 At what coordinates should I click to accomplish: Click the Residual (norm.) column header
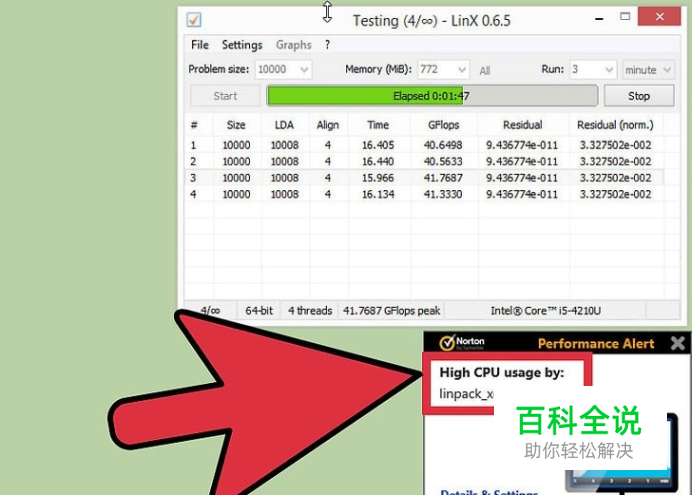click(615, 125)
